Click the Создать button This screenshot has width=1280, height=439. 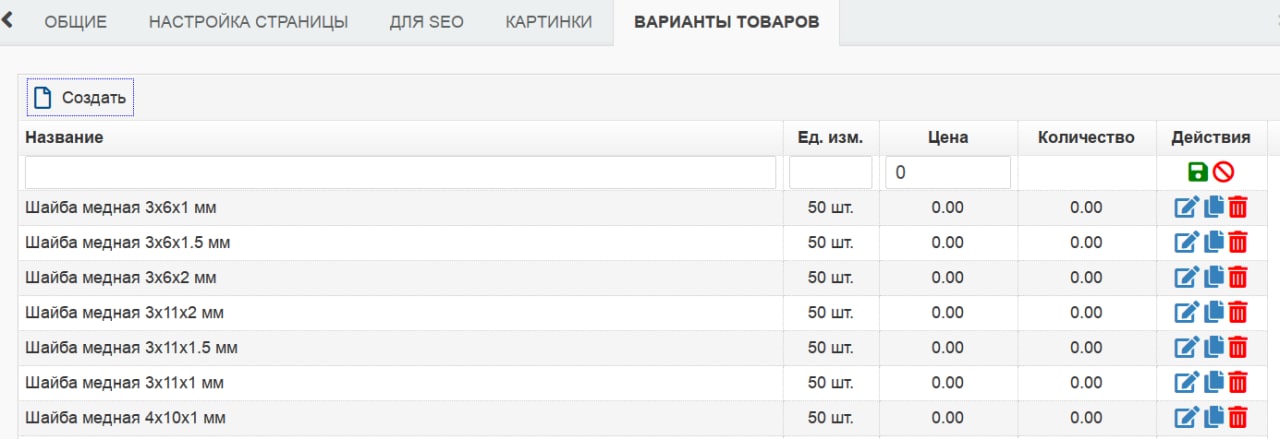tap(80, 98)
